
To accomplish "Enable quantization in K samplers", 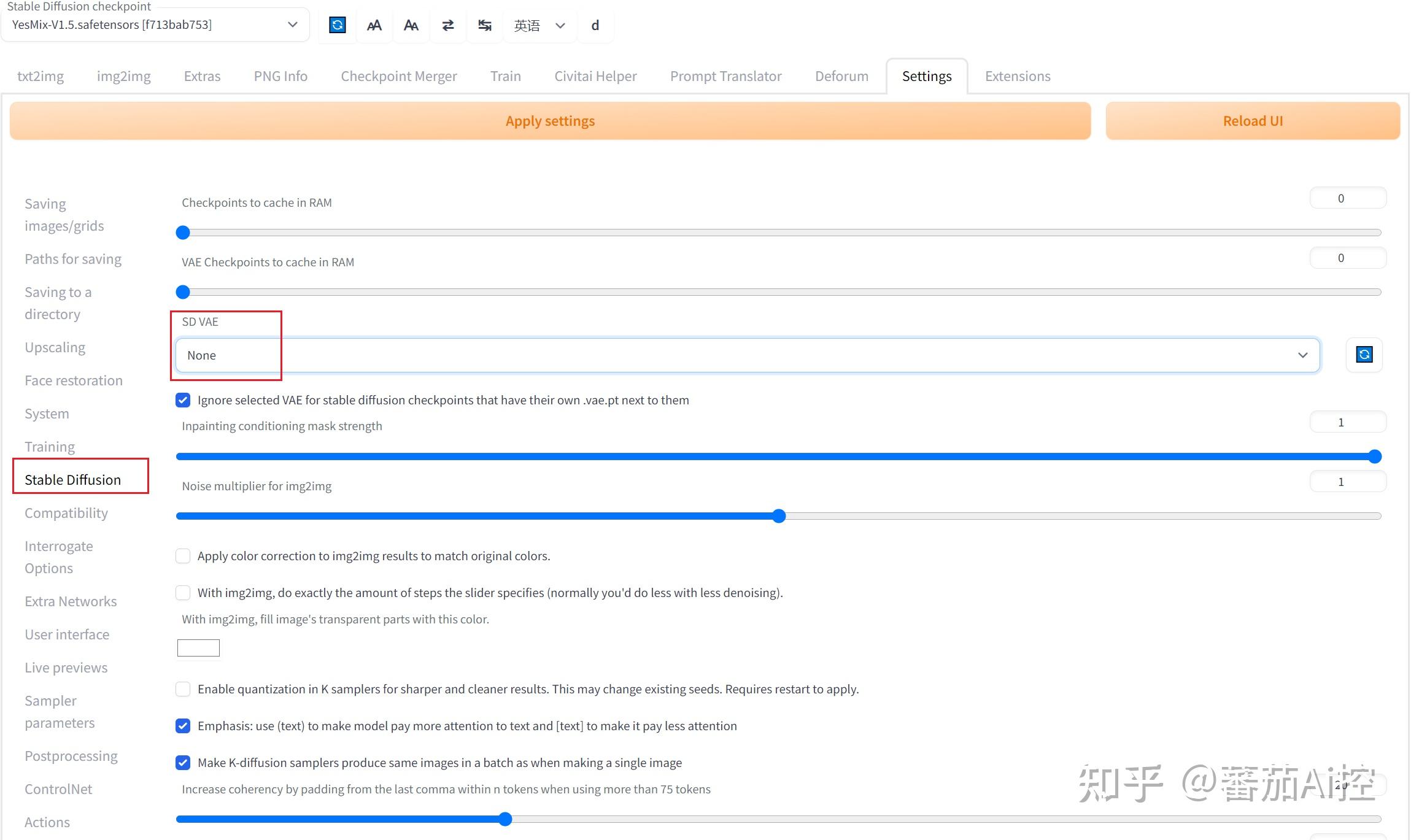I will click(x=183, y=689).
